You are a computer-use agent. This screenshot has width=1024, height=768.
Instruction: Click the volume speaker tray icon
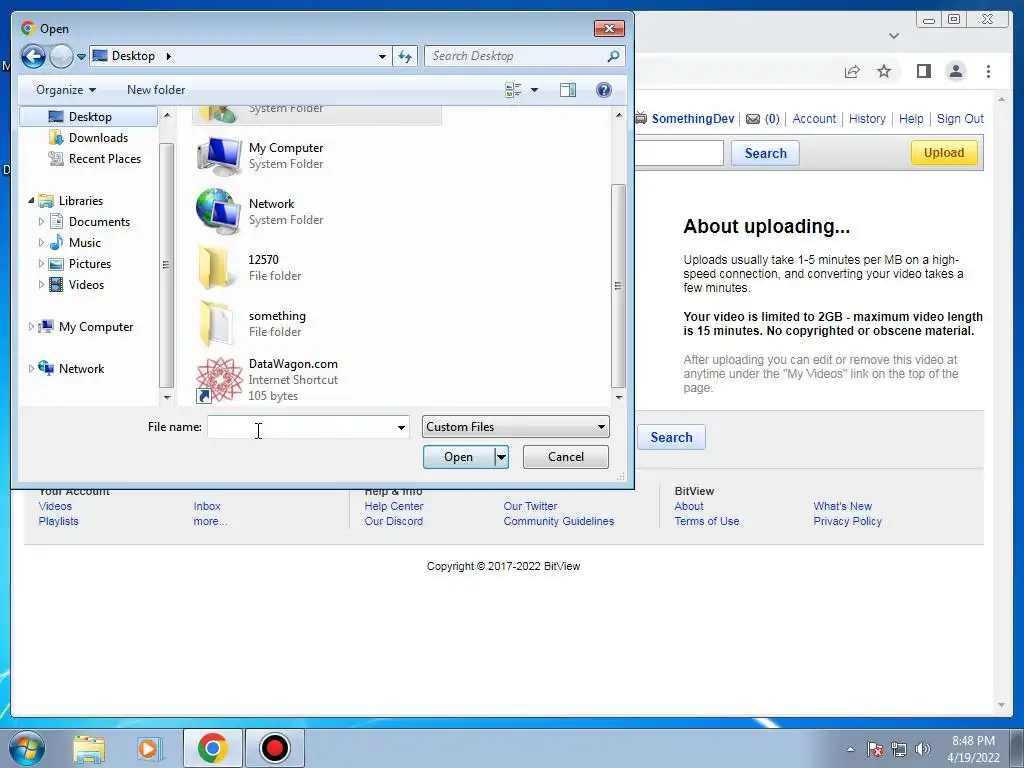click(923, 749)
